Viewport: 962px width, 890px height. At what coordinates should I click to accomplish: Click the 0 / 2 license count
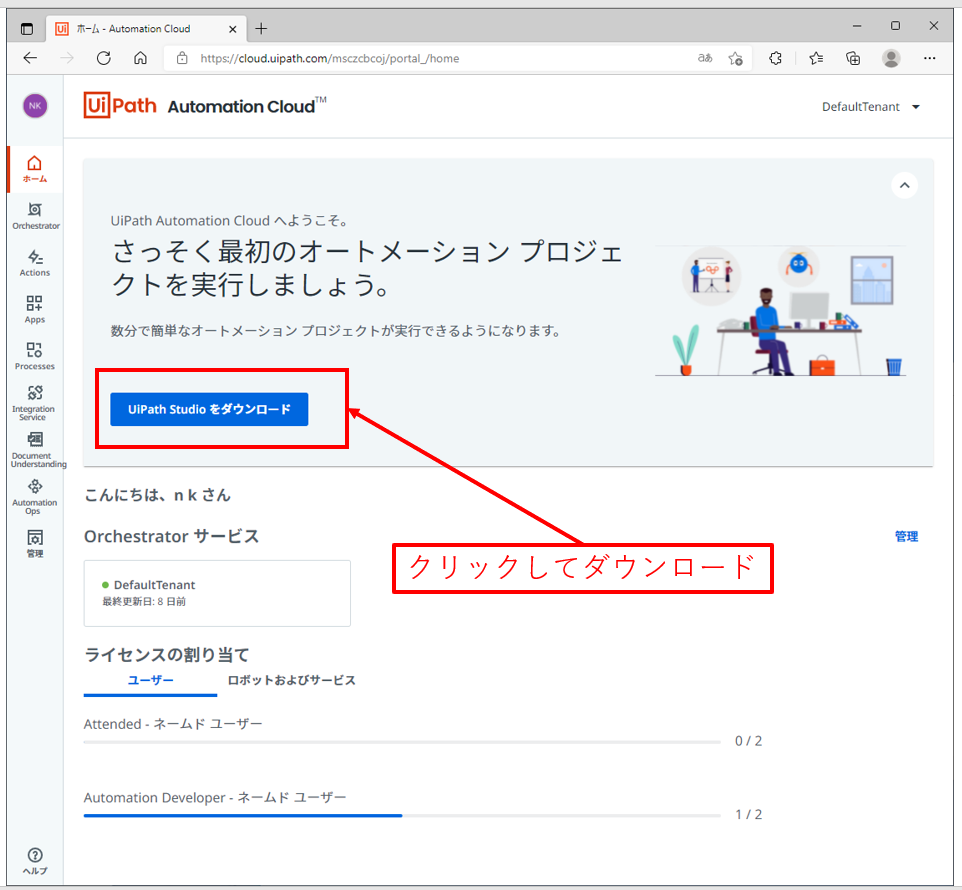click(748, 741)
